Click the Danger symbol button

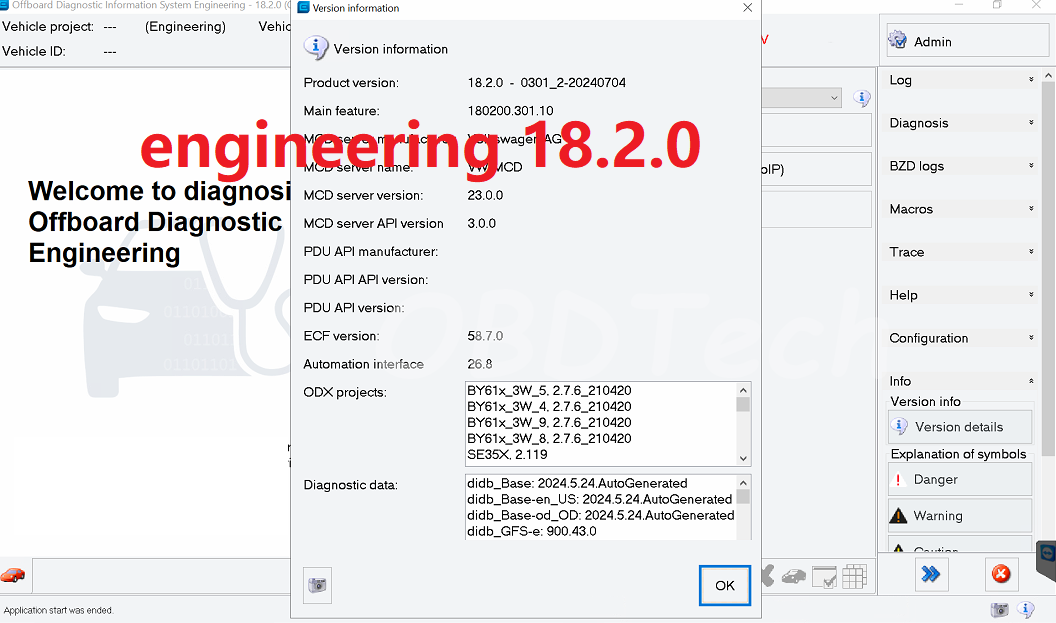pos(960,480)
